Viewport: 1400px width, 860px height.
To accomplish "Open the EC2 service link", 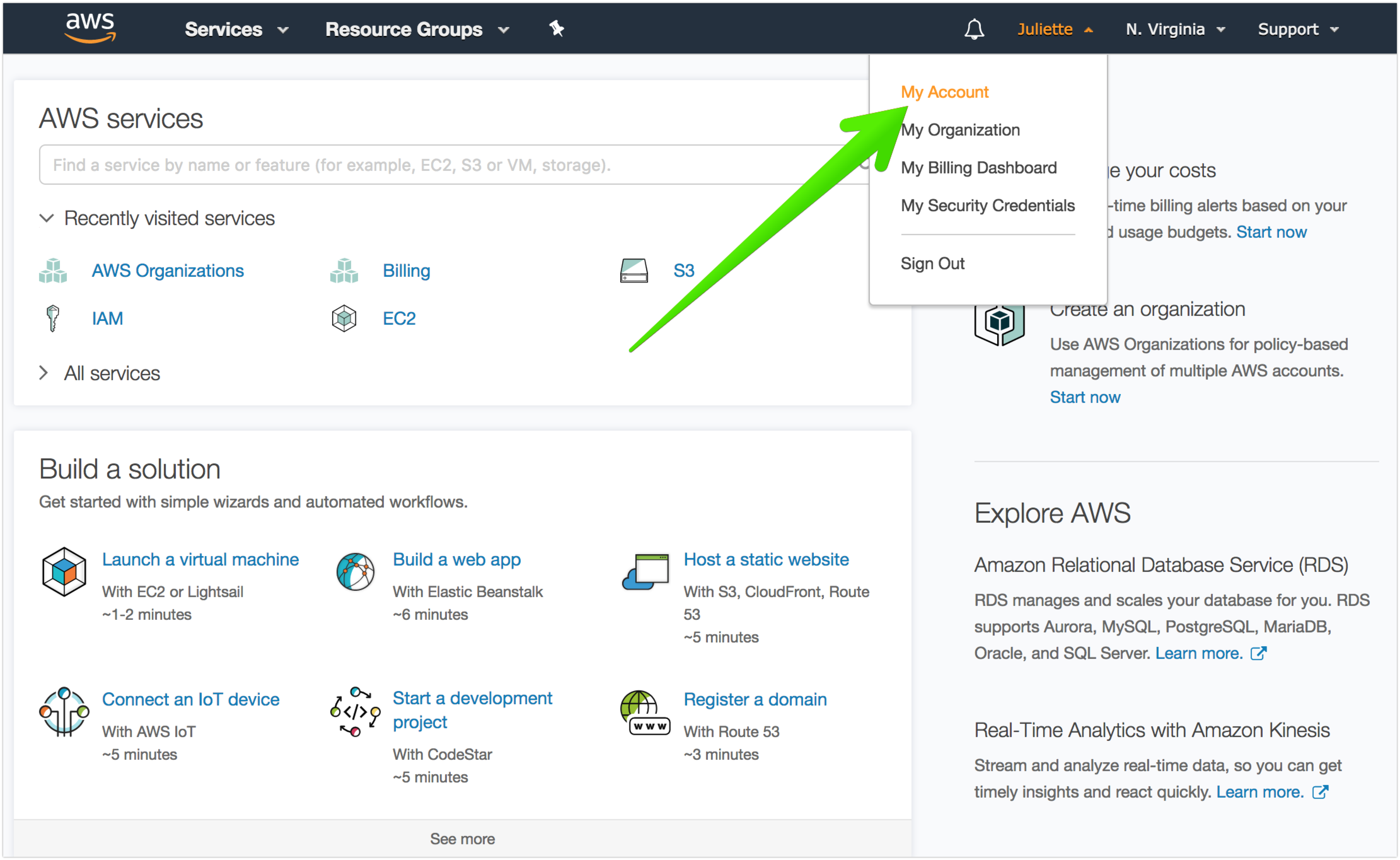I will pyautogui.click(x=399, y=318).
